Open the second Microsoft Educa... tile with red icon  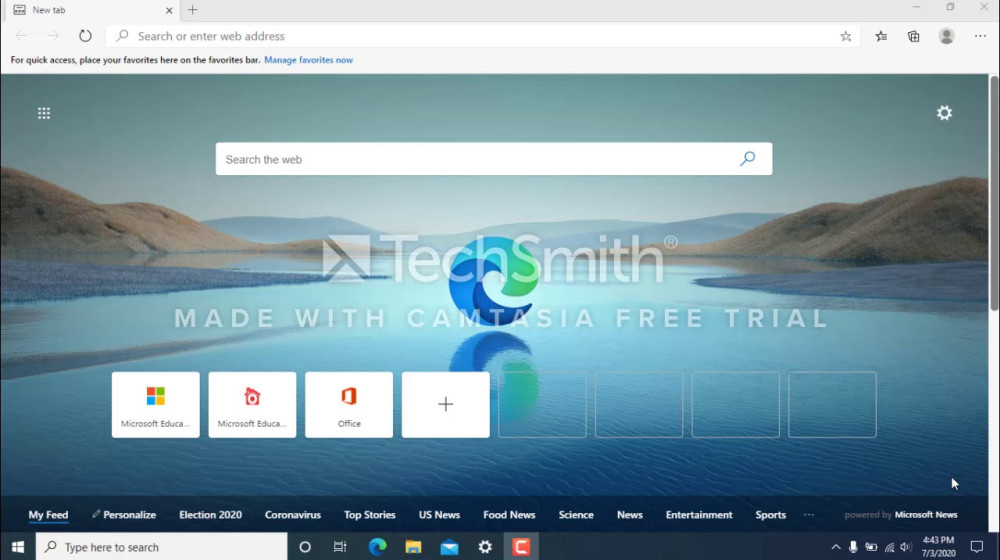(253, 405)
